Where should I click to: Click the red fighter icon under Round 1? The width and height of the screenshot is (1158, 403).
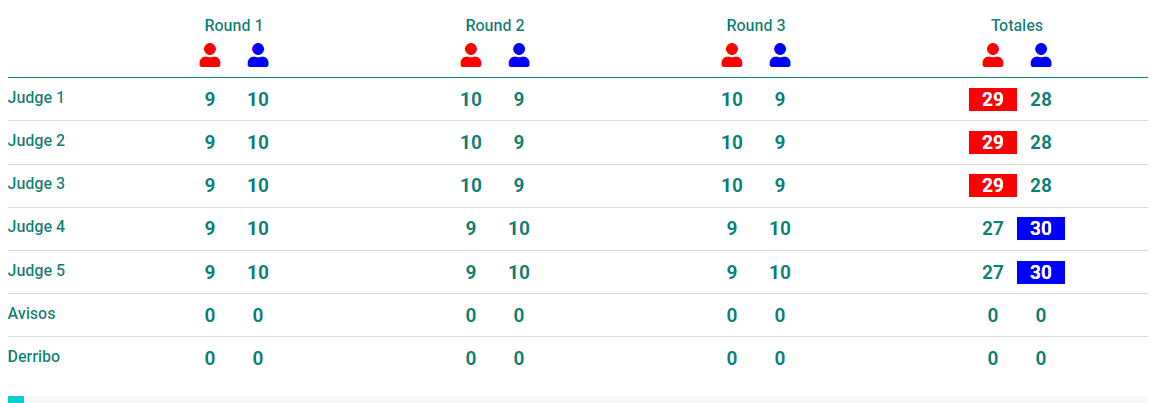click(x=210, y=55)
